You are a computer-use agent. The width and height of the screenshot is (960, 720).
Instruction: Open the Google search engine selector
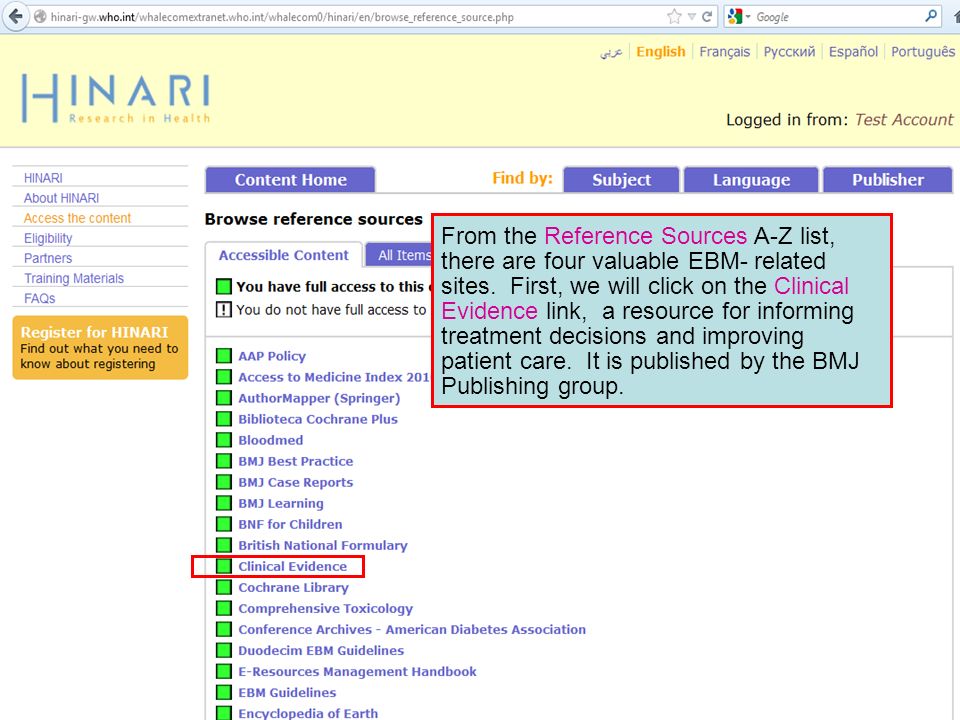coord(738,17)
